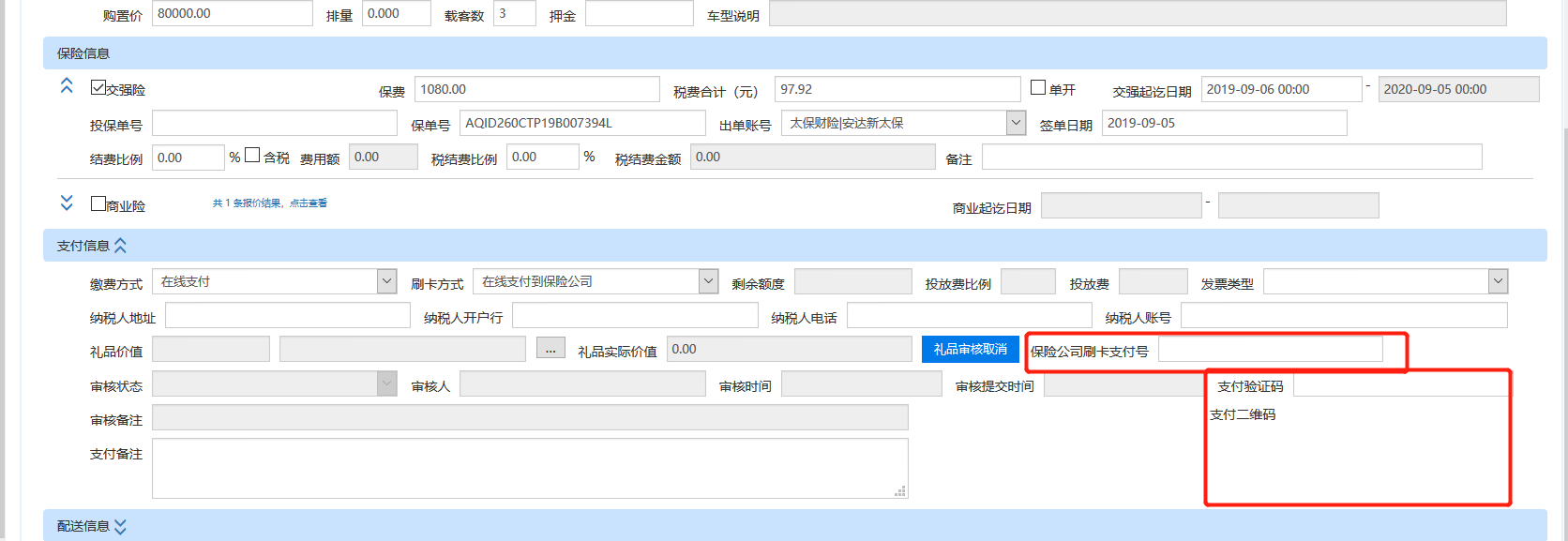The width and height of the screenshot is (1568, 541).
Task: Click the 车型说明 field
Action: coord(1138,13)
